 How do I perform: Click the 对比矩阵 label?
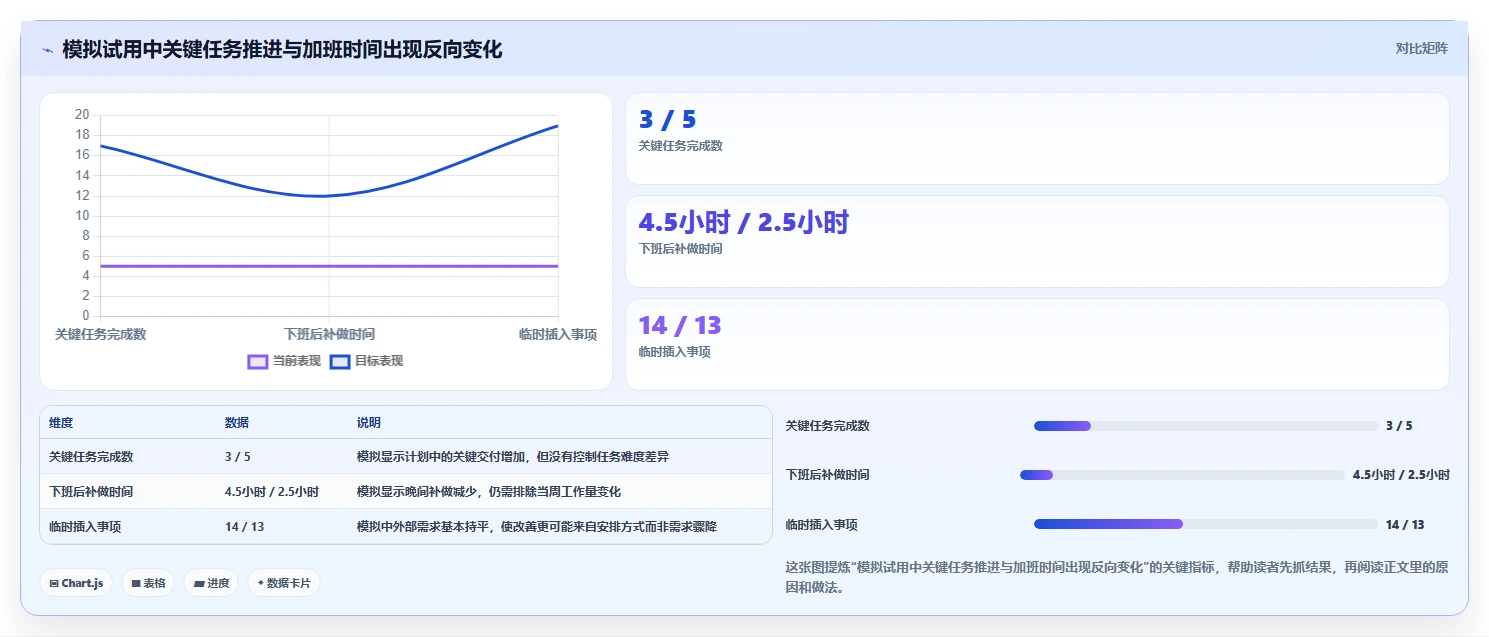coord(1421,48)
